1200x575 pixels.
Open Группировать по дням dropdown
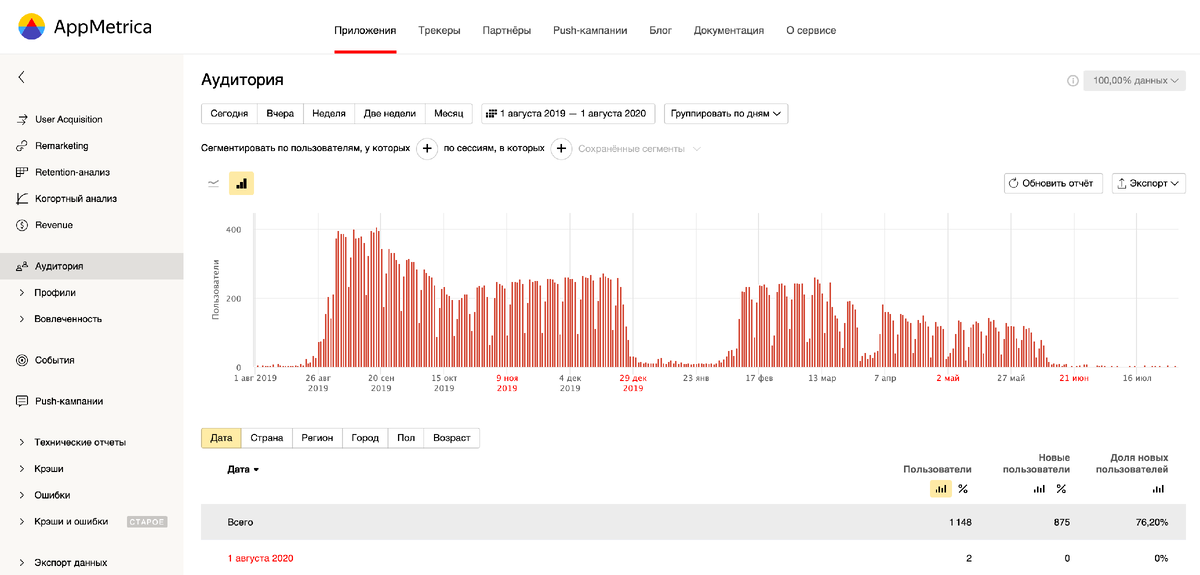point(727,114)
